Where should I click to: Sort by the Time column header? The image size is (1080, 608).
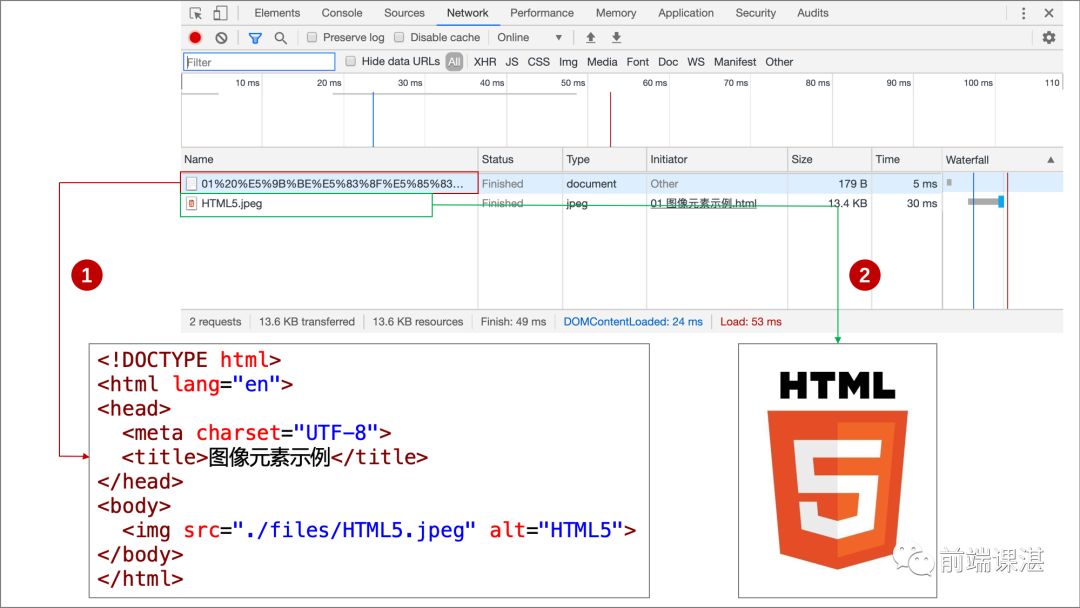tap(906, 160)
